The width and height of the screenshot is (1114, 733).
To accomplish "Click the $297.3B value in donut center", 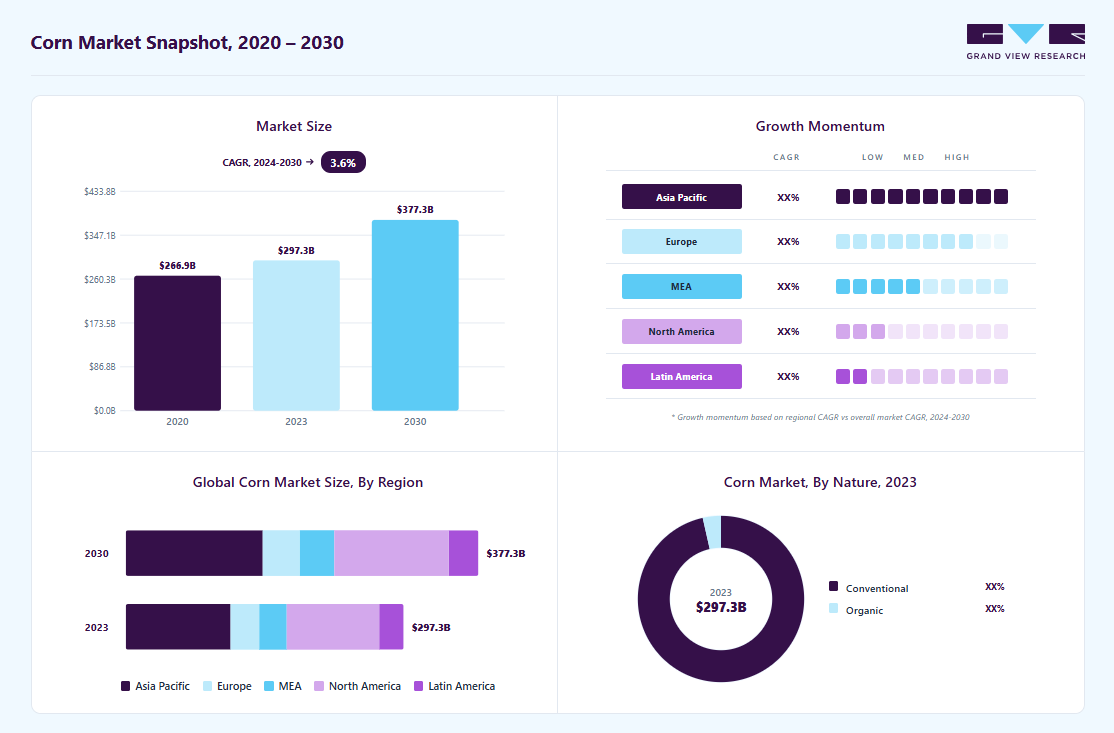I will coord(721,607).
